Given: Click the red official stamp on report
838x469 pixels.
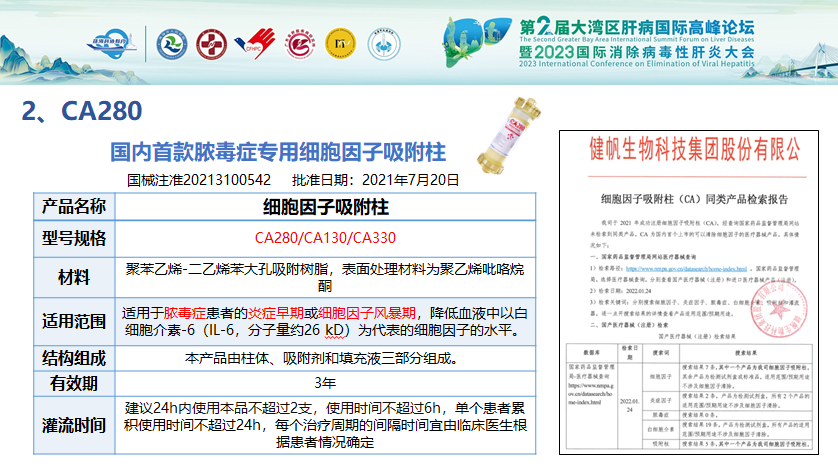Looking at the screenshot, I should click(779, 310).
